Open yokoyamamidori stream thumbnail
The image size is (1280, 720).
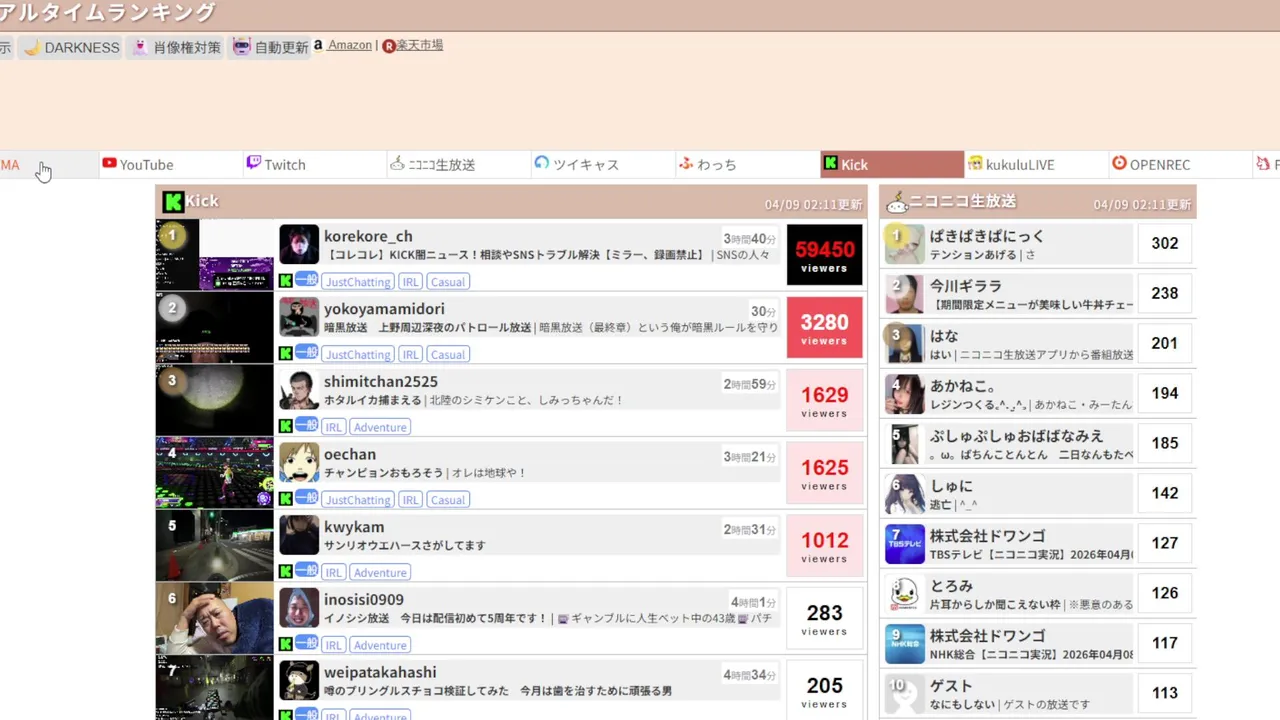[x=215, y=327]
